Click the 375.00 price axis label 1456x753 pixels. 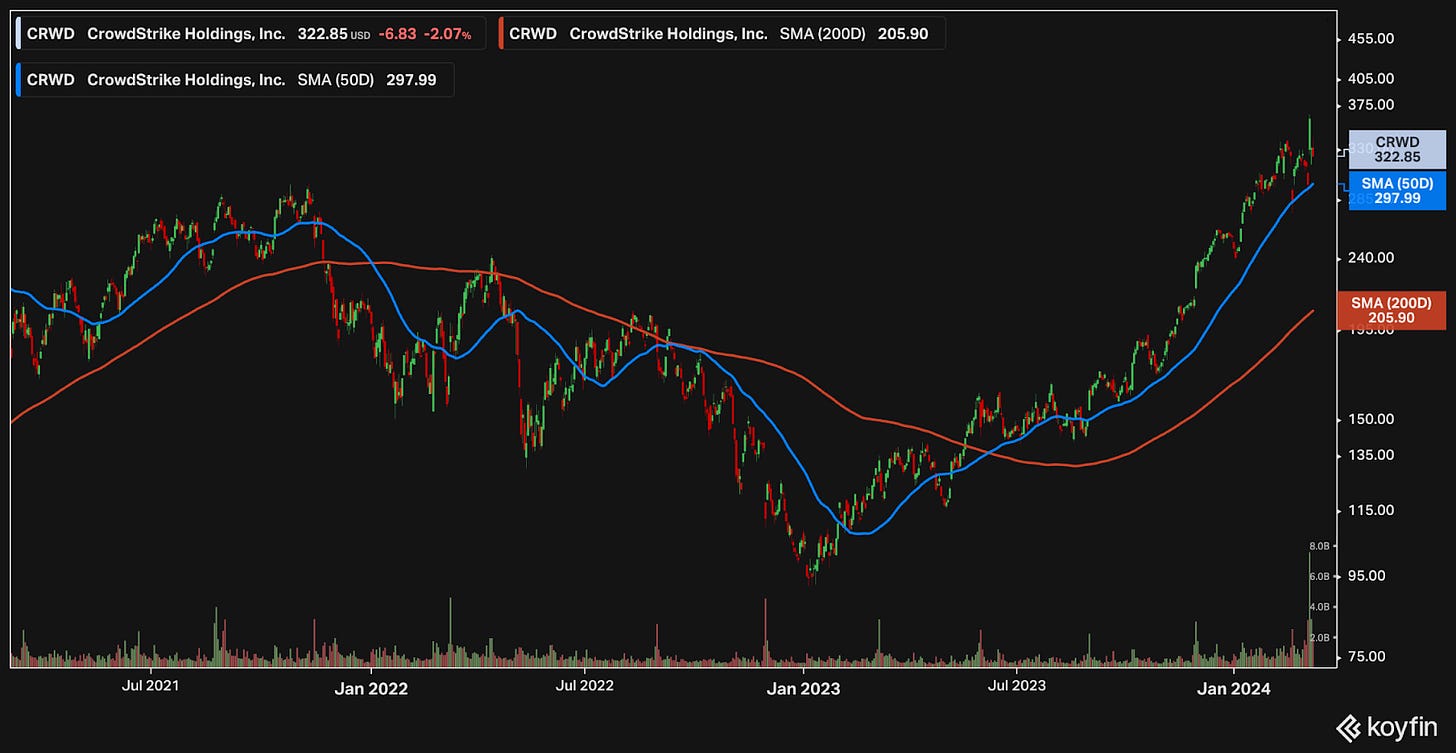click(x=1372, y=105)
